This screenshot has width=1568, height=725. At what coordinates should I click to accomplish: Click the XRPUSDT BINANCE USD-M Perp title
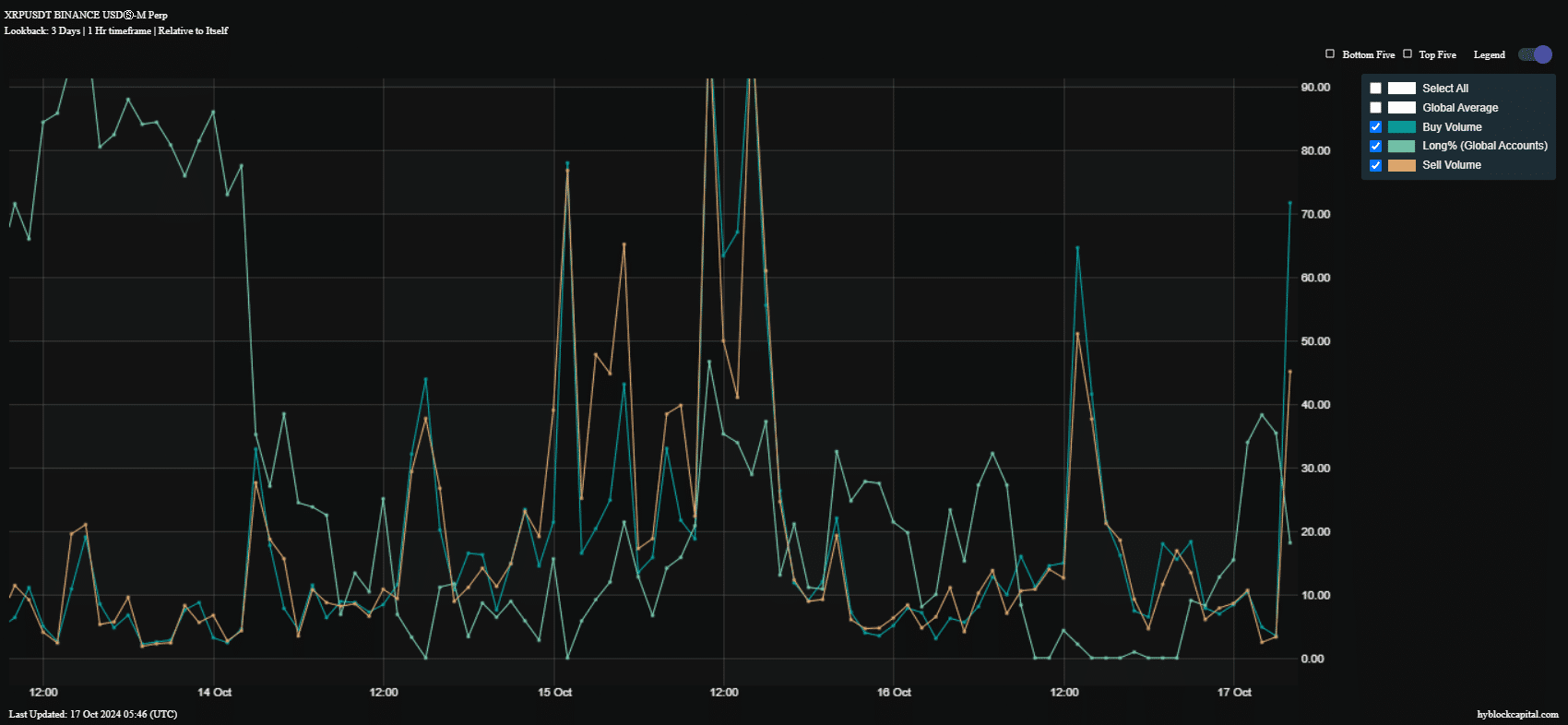(86, 15)
